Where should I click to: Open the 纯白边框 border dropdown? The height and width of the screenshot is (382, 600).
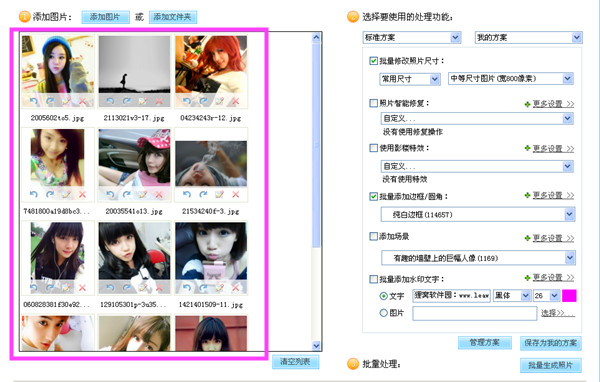pos(478,214)
